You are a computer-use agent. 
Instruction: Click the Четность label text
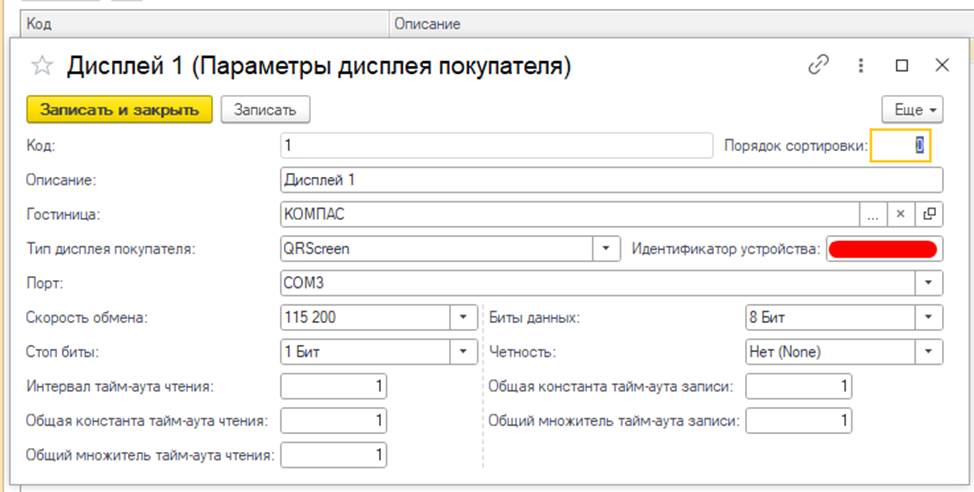click(x=522, y=352)
